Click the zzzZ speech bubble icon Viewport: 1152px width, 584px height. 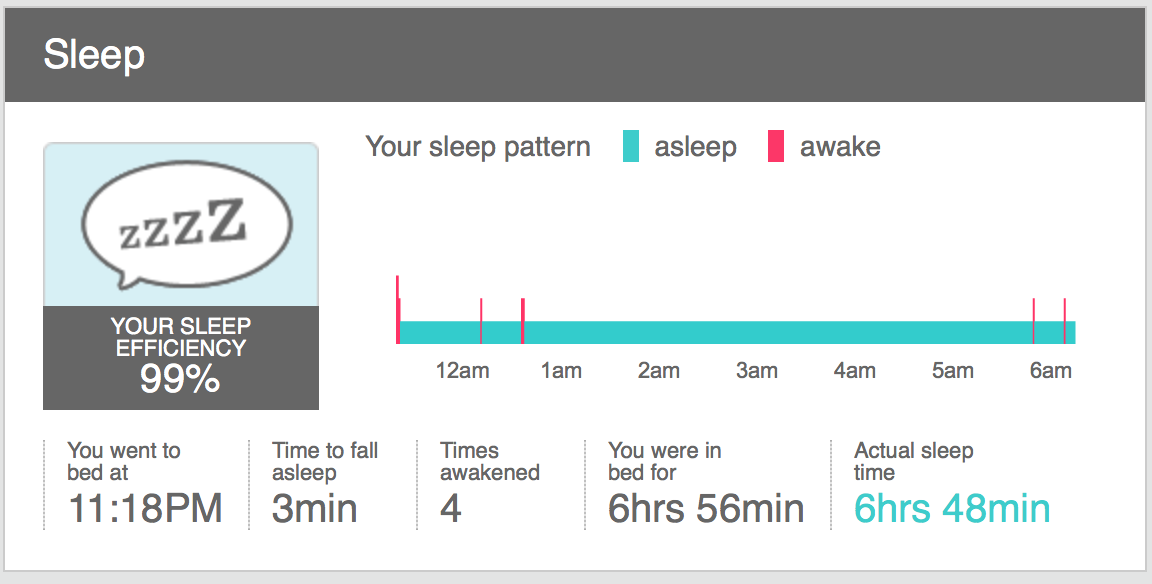(187, 224)
